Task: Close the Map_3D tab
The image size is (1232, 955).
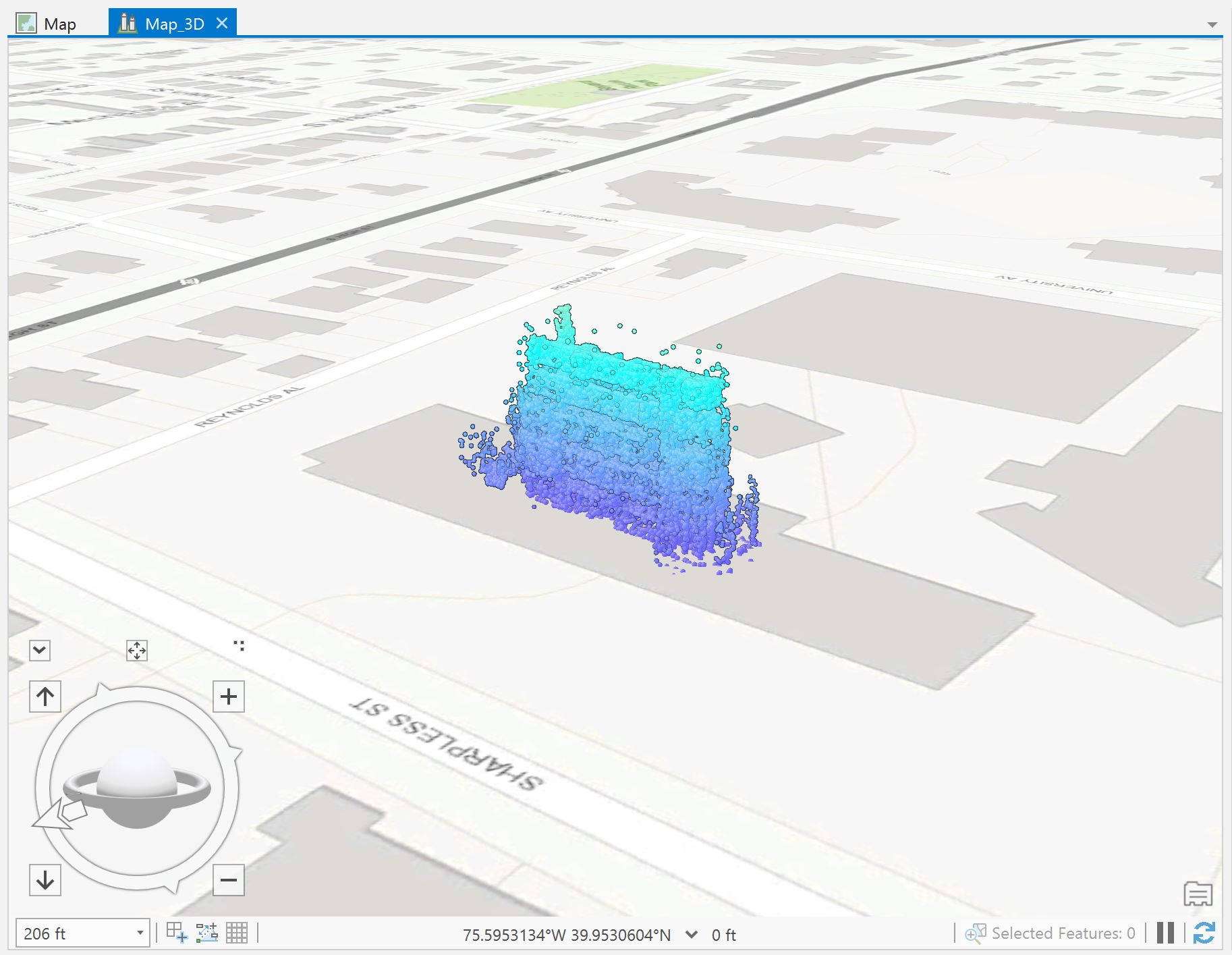Action: point(222,24)
